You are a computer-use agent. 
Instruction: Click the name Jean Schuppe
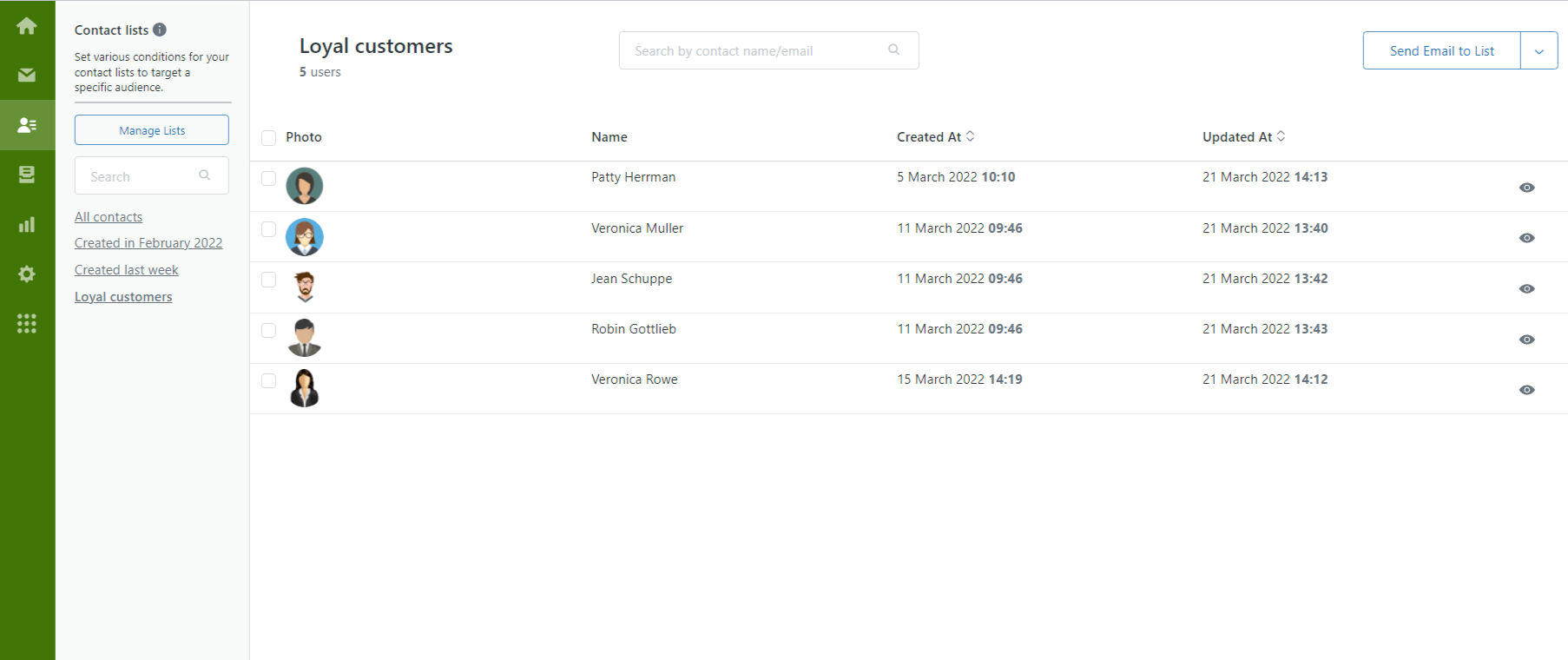(632, 279)
